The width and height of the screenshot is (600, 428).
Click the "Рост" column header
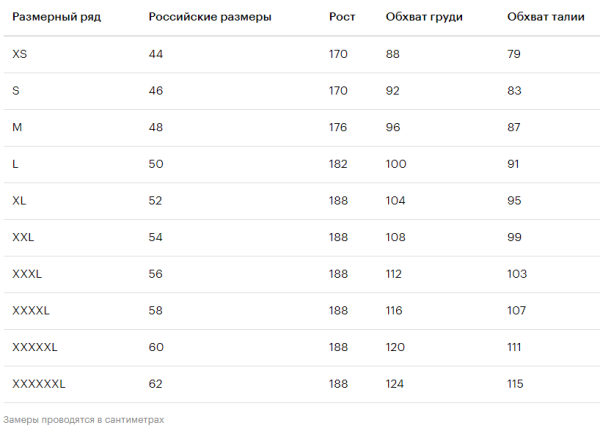pyautogui.click(x=342, y=18)
